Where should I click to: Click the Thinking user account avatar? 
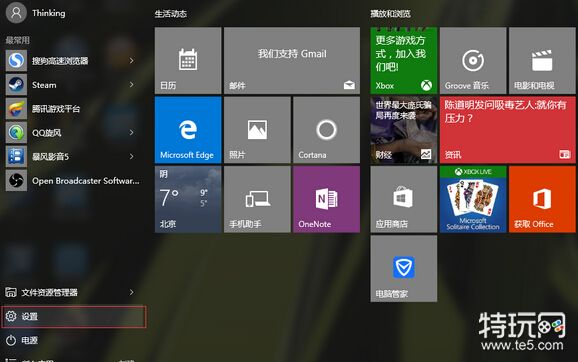[16, 13]
